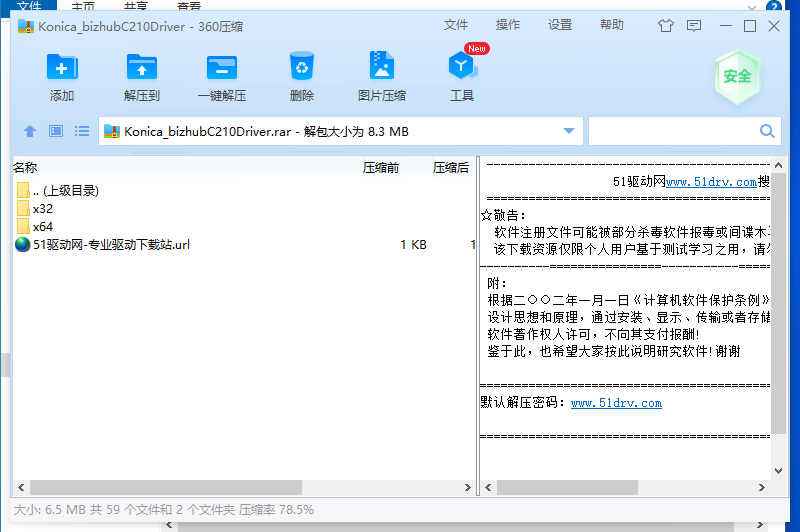
Task: Expand the archive path dropdown arrow
Action: 569,131
